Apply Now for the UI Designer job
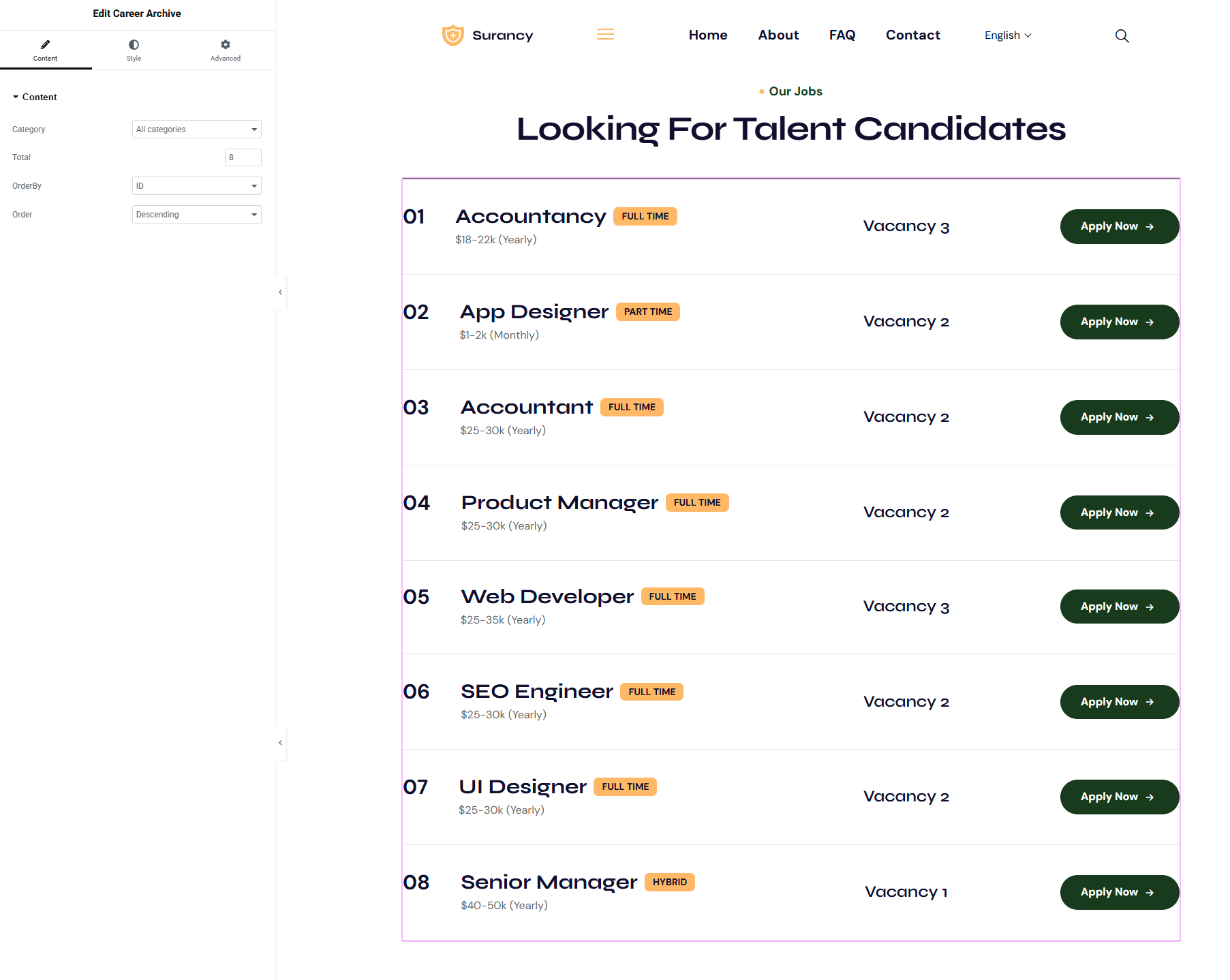This screenshot has height=980, width=1230. click(x=1120, y=797)
